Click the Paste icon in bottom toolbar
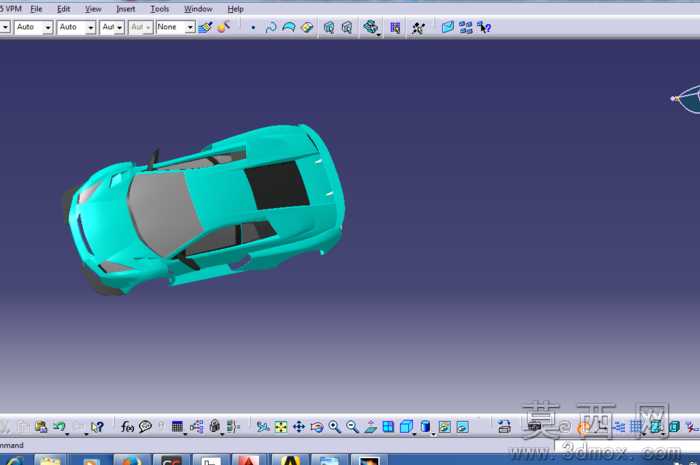This screenshot has width=700, height=465. 41,427
